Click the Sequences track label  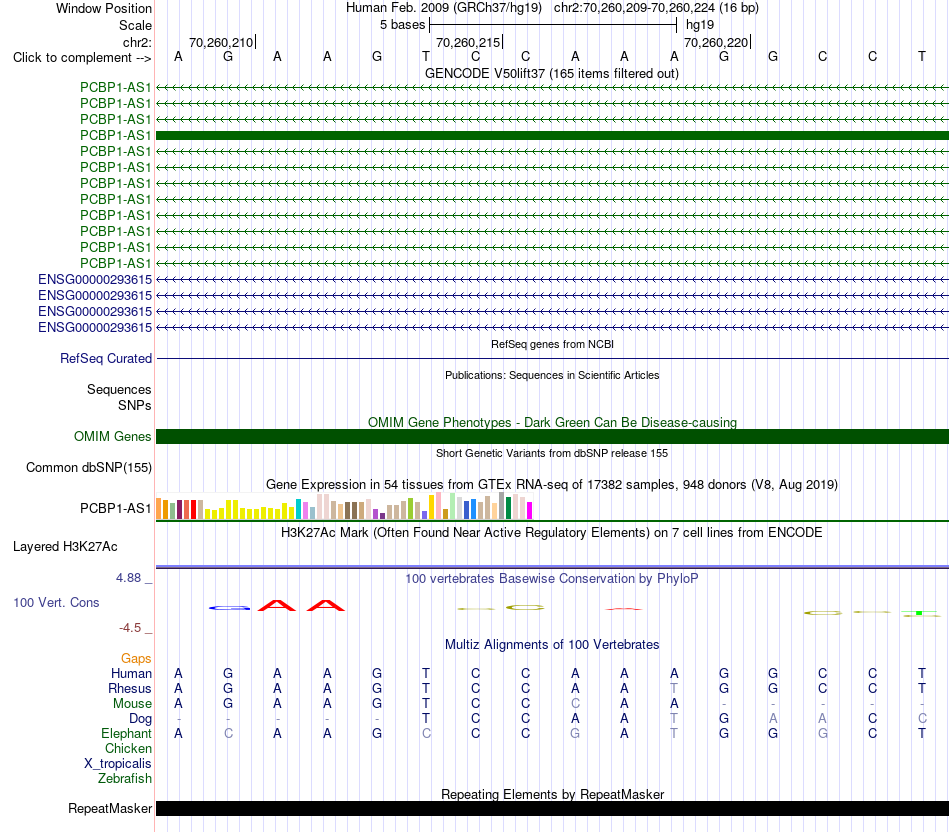click(x=119, y=389)
